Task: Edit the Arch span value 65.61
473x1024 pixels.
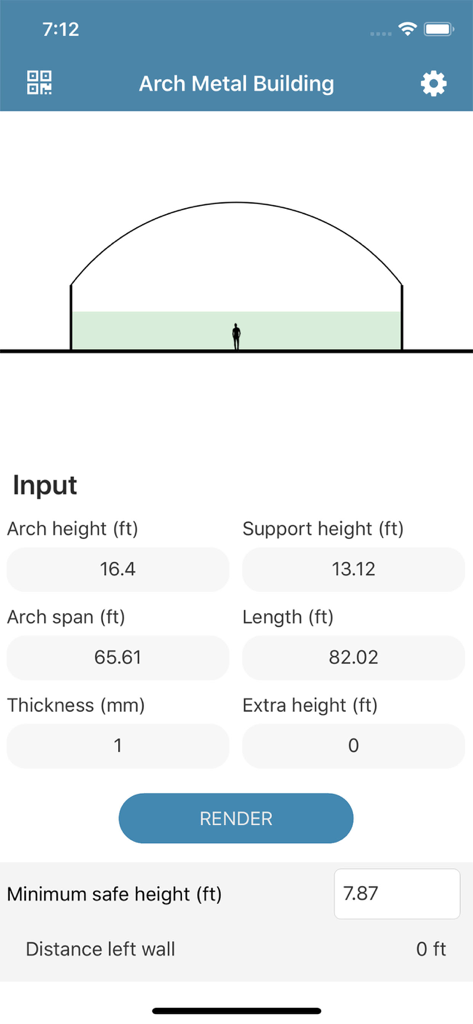Action: (x=118, y=658)
